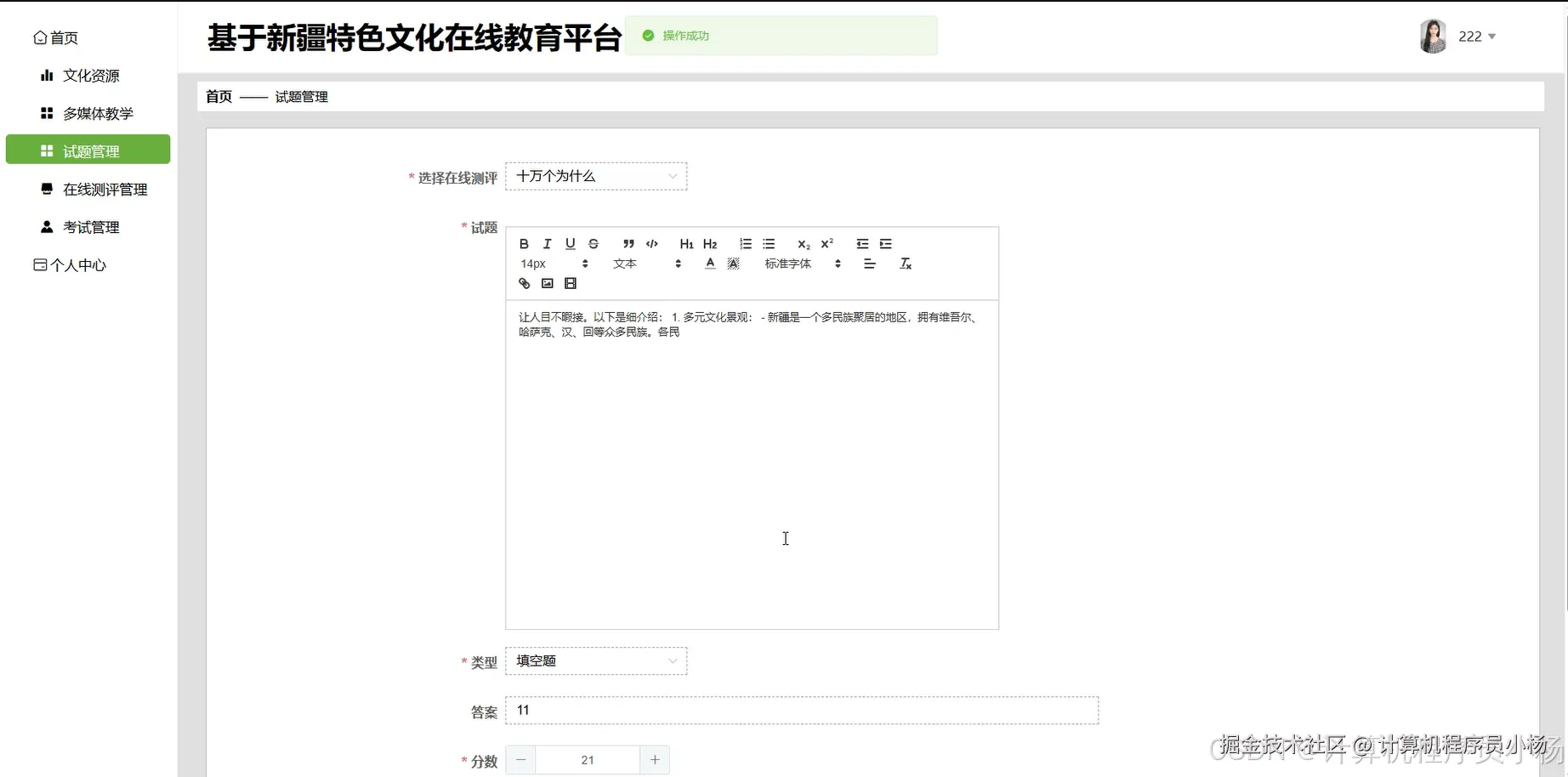Apply underline formatting
1568x777 pixels.
point(570,244)
